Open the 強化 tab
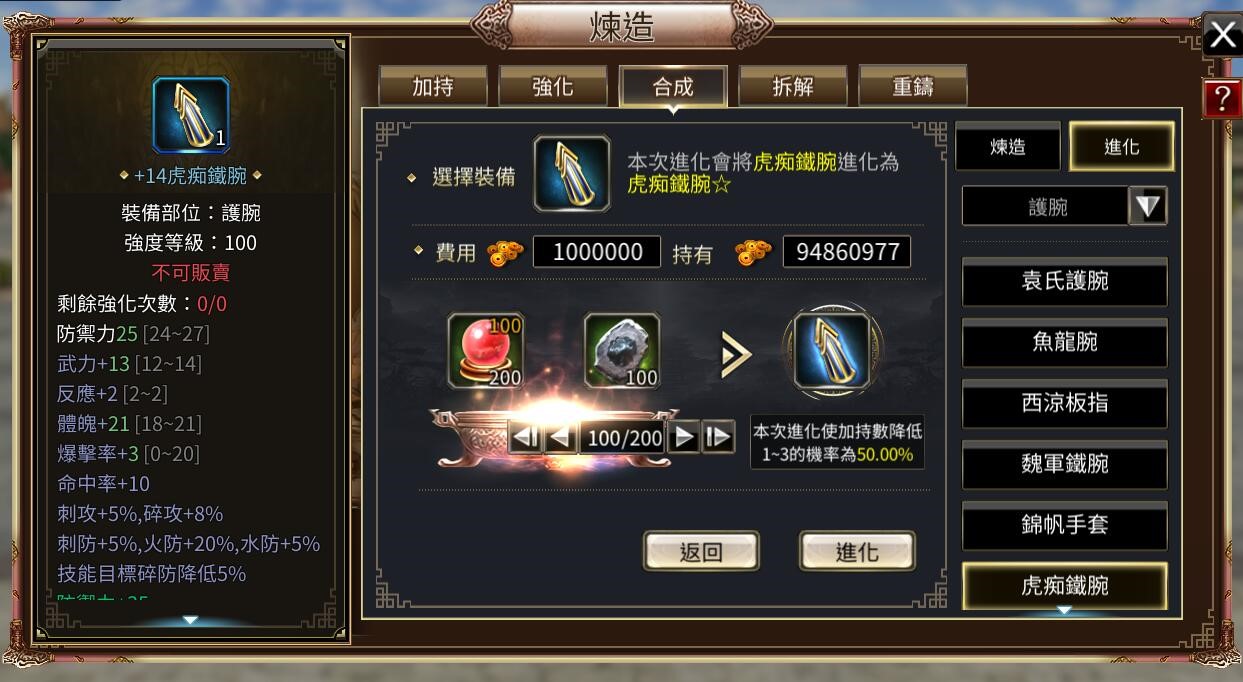The image size is (1243, 682). [x=553, y=86]
